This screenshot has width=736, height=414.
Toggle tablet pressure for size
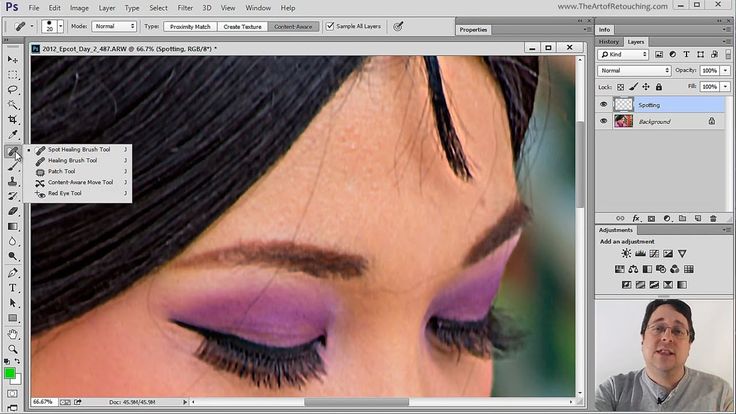tap(398, 26)
